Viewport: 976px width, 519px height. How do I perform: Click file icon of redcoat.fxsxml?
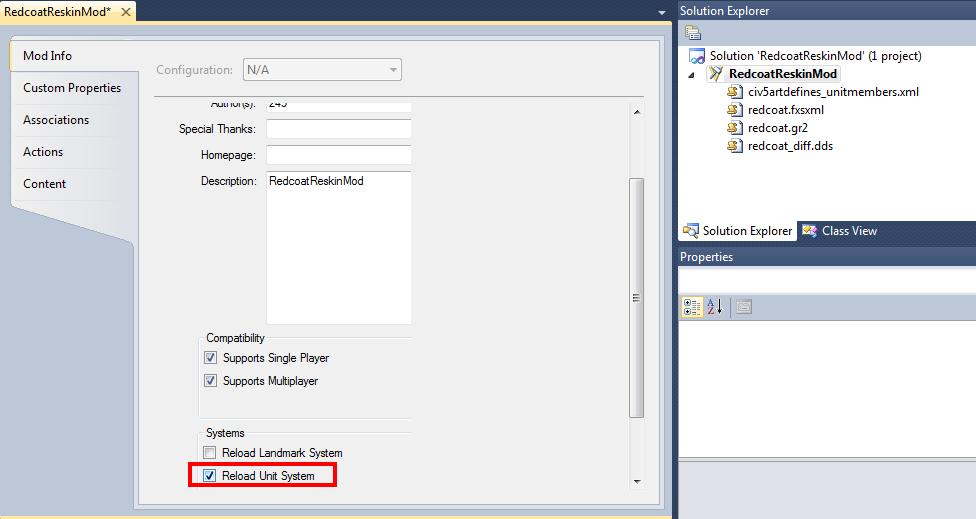tap(735, 110)
